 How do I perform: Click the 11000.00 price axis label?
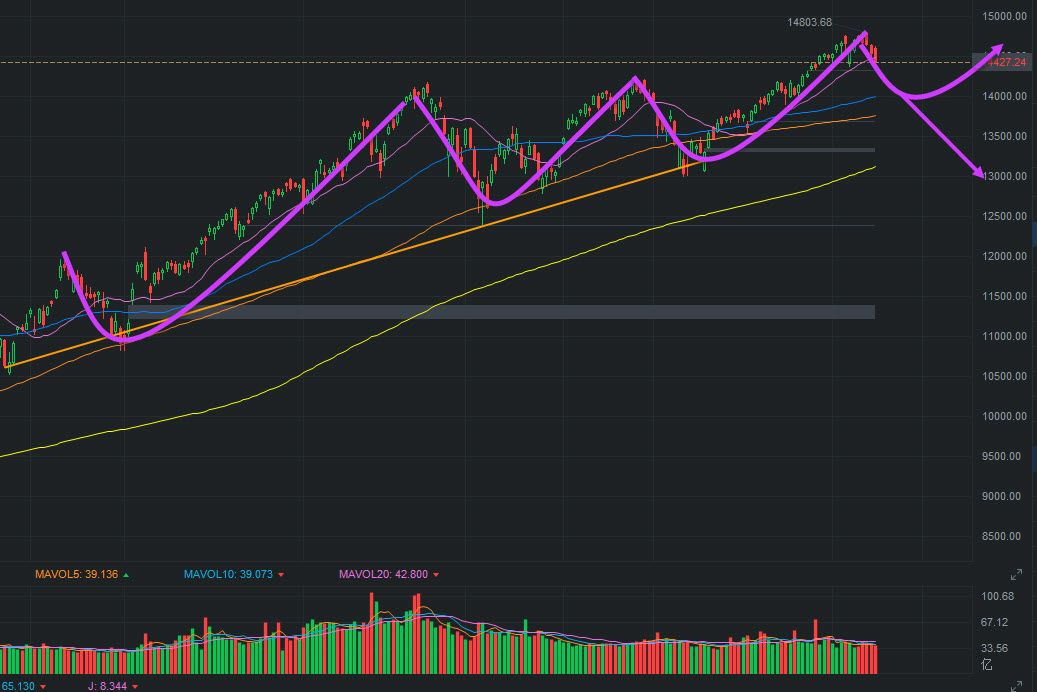coord(1005,336)
